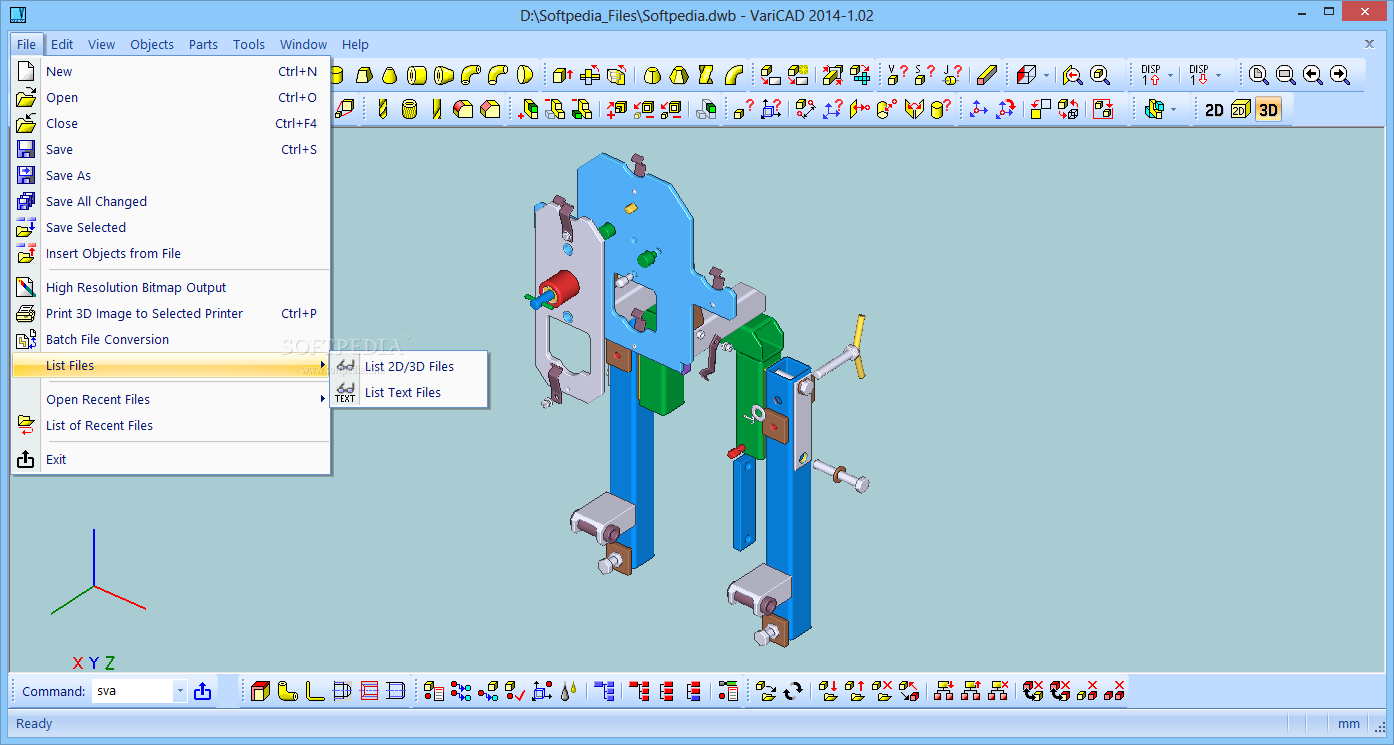The image size is (1394, 745).
Task: Click the blue and red 3D axes icon
Action: tap(979, 109)
